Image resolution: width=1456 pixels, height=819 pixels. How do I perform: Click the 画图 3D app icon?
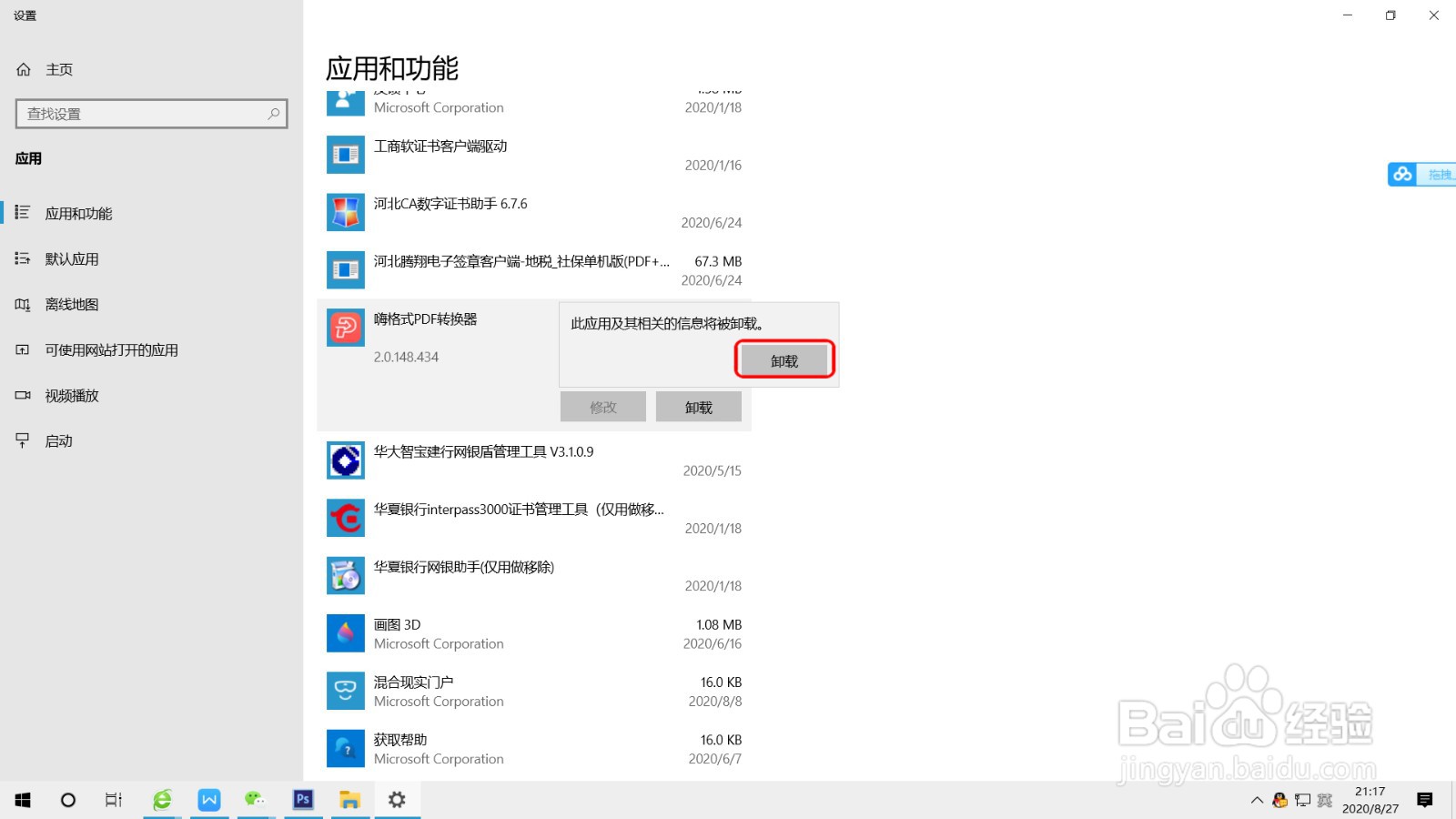tap(346, 633)
